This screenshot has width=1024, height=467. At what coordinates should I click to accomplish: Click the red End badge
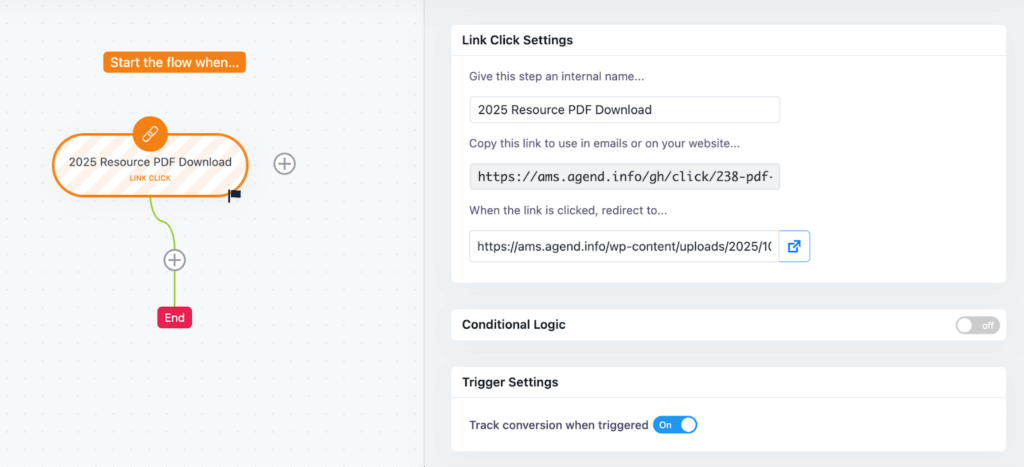(174, 318)
